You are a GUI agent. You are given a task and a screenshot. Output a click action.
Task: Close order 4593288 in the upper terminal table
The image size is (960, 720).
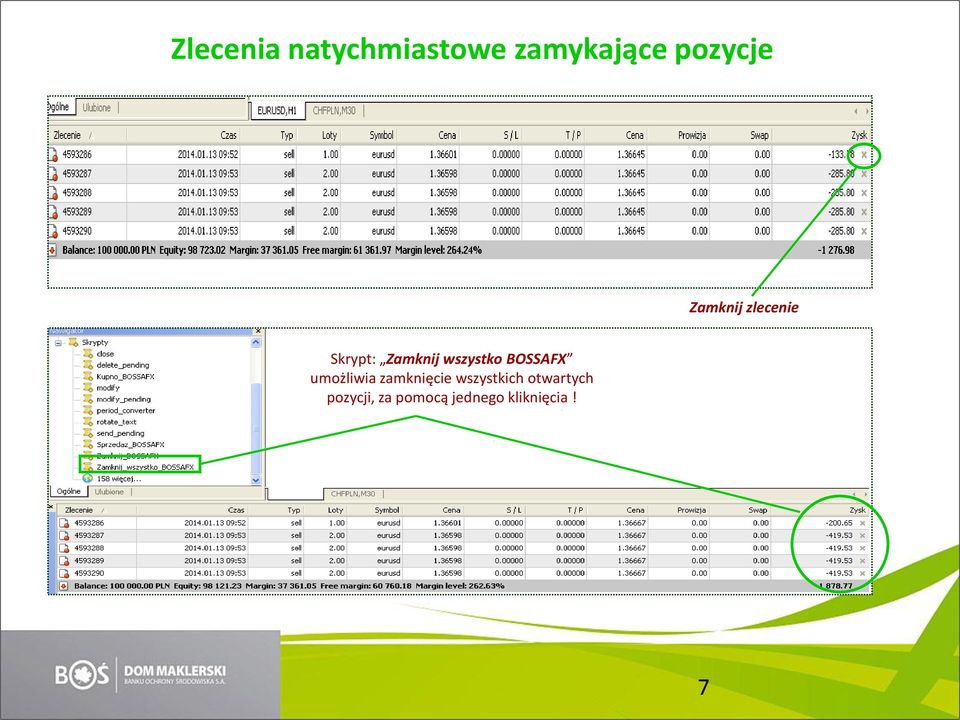click(x=864, y=193)
